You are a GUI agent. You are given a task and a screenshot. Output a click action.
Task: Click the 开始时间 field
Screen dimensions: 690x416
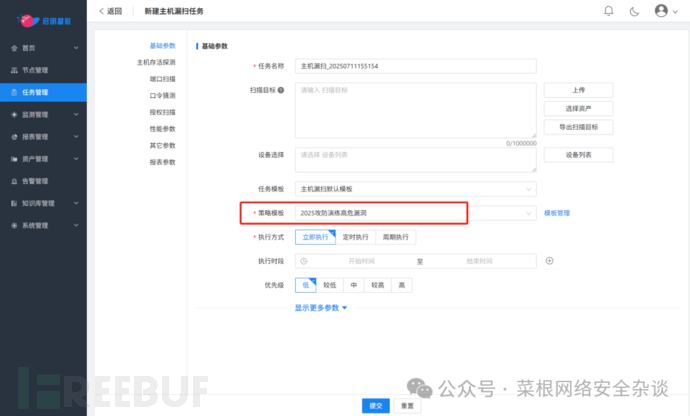click(x=361, y=261)
